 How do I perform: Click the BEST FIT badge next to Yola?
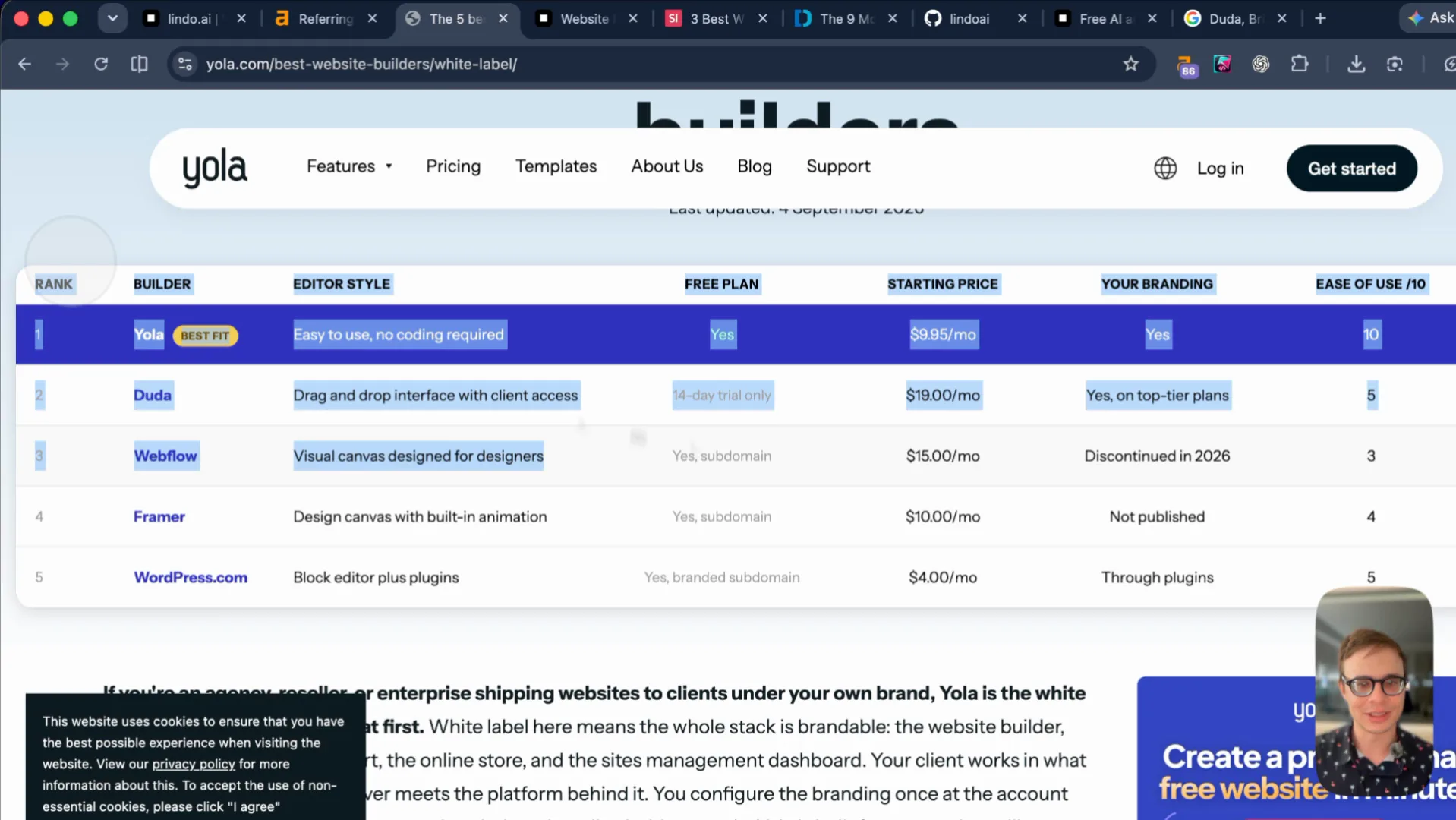tap(205, 336)
